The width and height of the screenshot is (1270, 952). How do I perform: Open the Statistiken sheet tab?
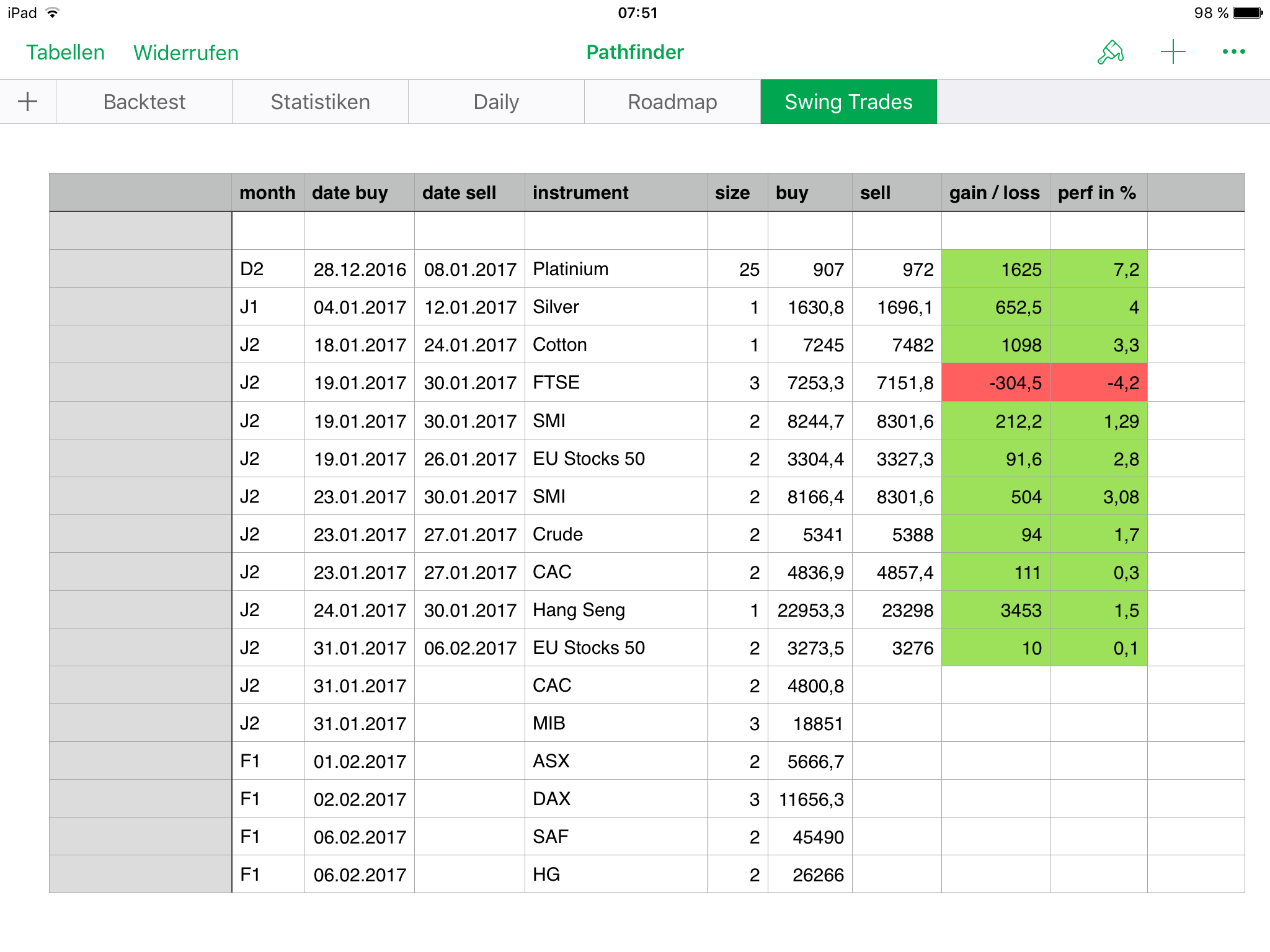pos(320,102)
